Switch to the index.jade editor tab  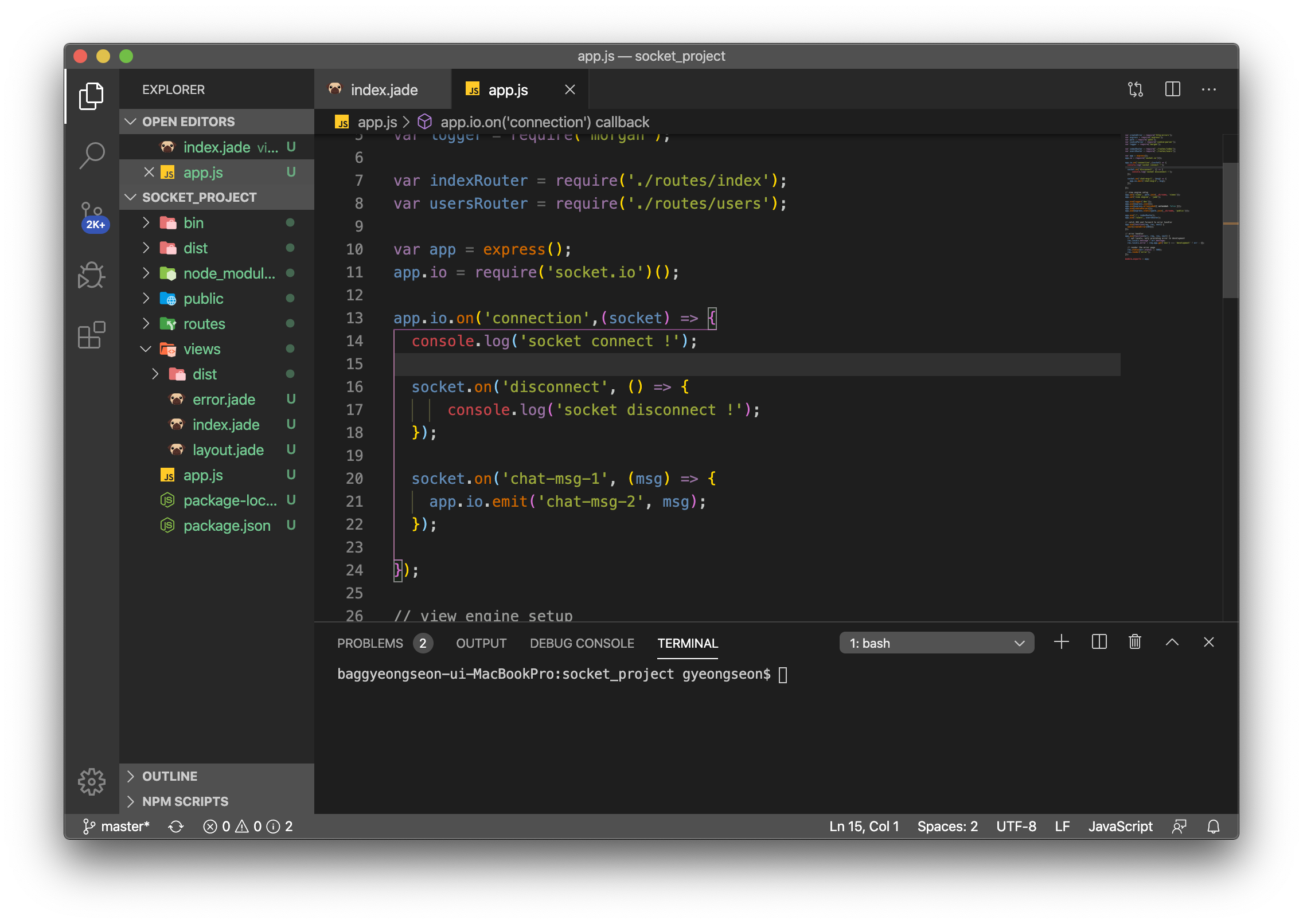click(383, 90)
